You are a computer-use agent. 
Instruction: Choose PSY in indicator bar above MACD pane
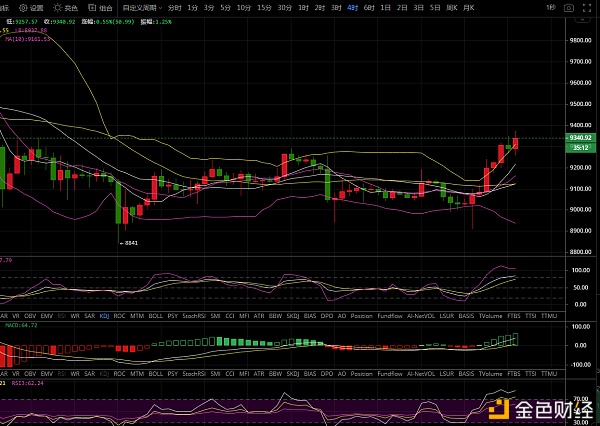(173, 316)
